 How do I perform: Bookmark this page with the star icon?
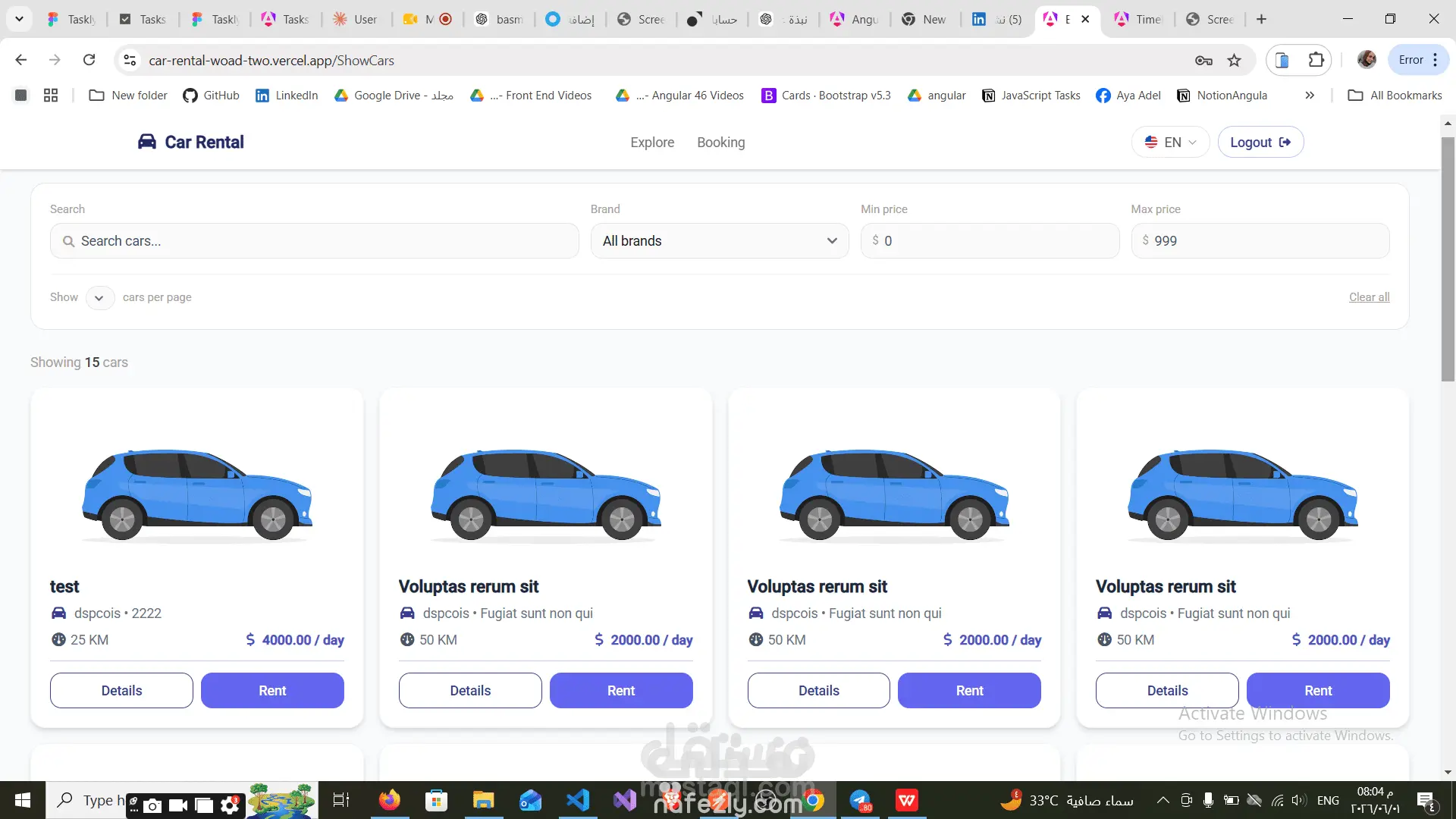tap(1235, 61)
